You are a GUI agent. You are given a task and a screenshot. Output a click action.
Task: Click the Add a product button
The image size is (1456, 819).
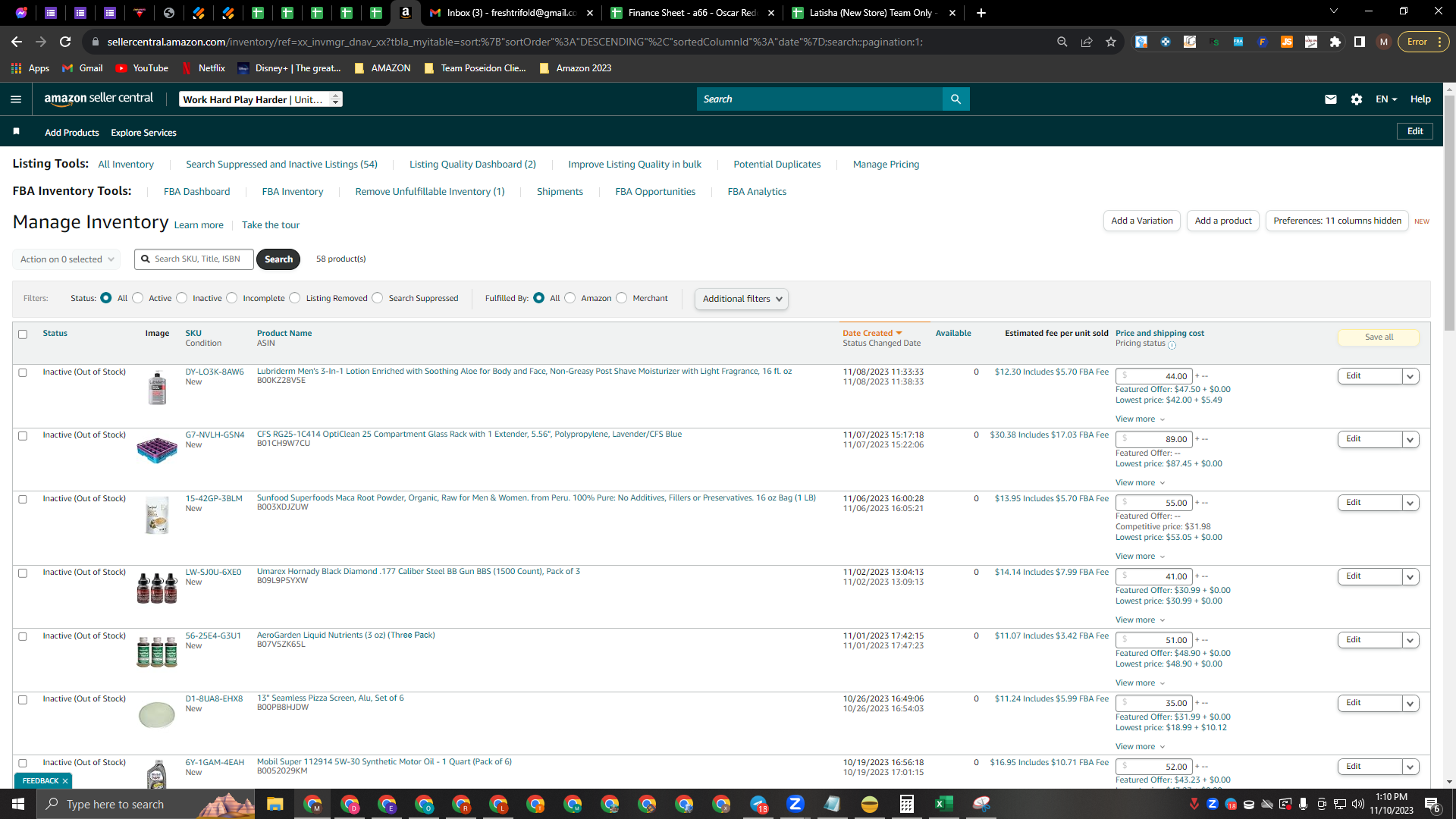[x=1223, y=221]
